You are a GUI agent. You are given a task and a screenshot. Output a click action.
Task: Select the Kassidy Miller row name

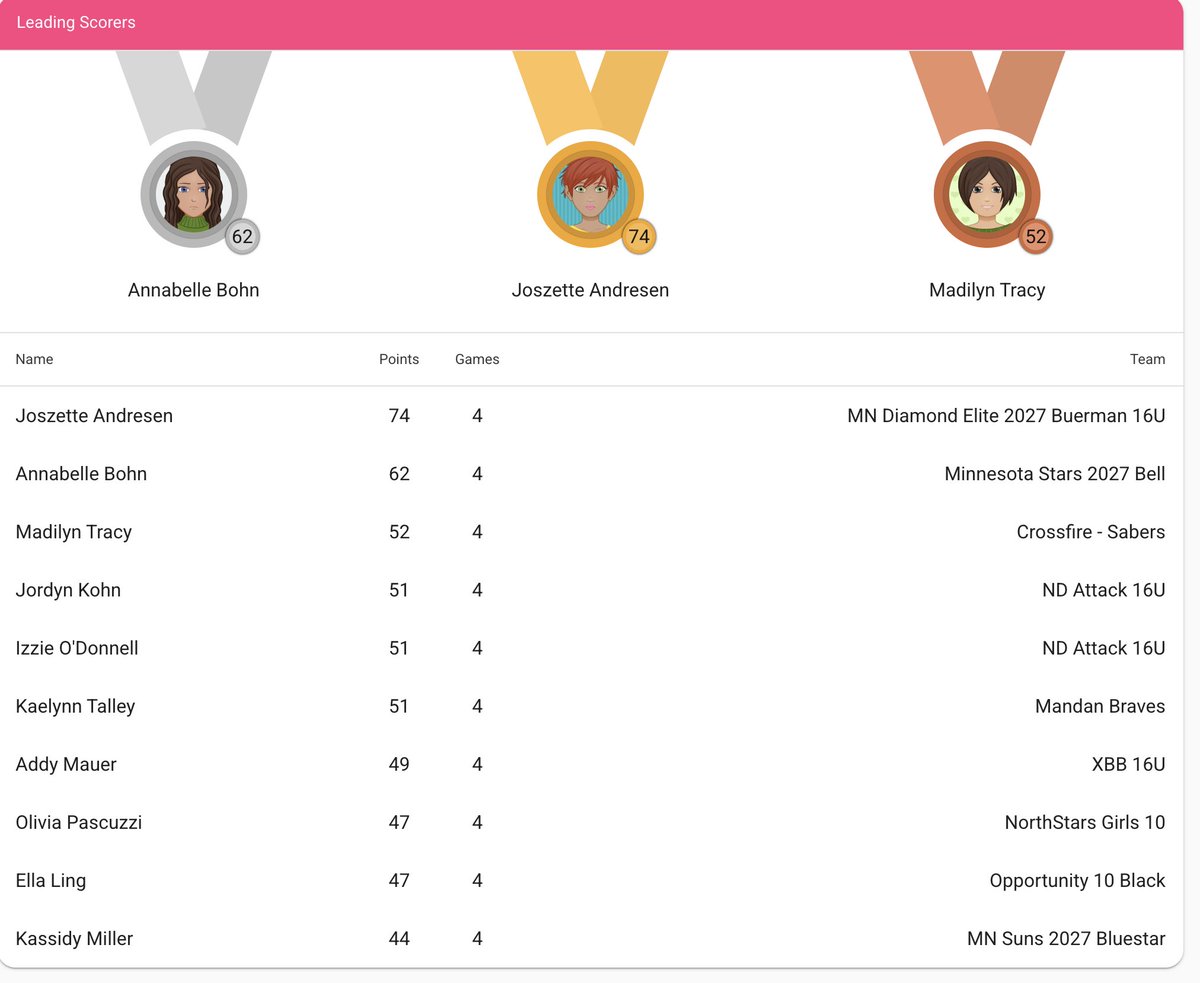coord(74,938)
